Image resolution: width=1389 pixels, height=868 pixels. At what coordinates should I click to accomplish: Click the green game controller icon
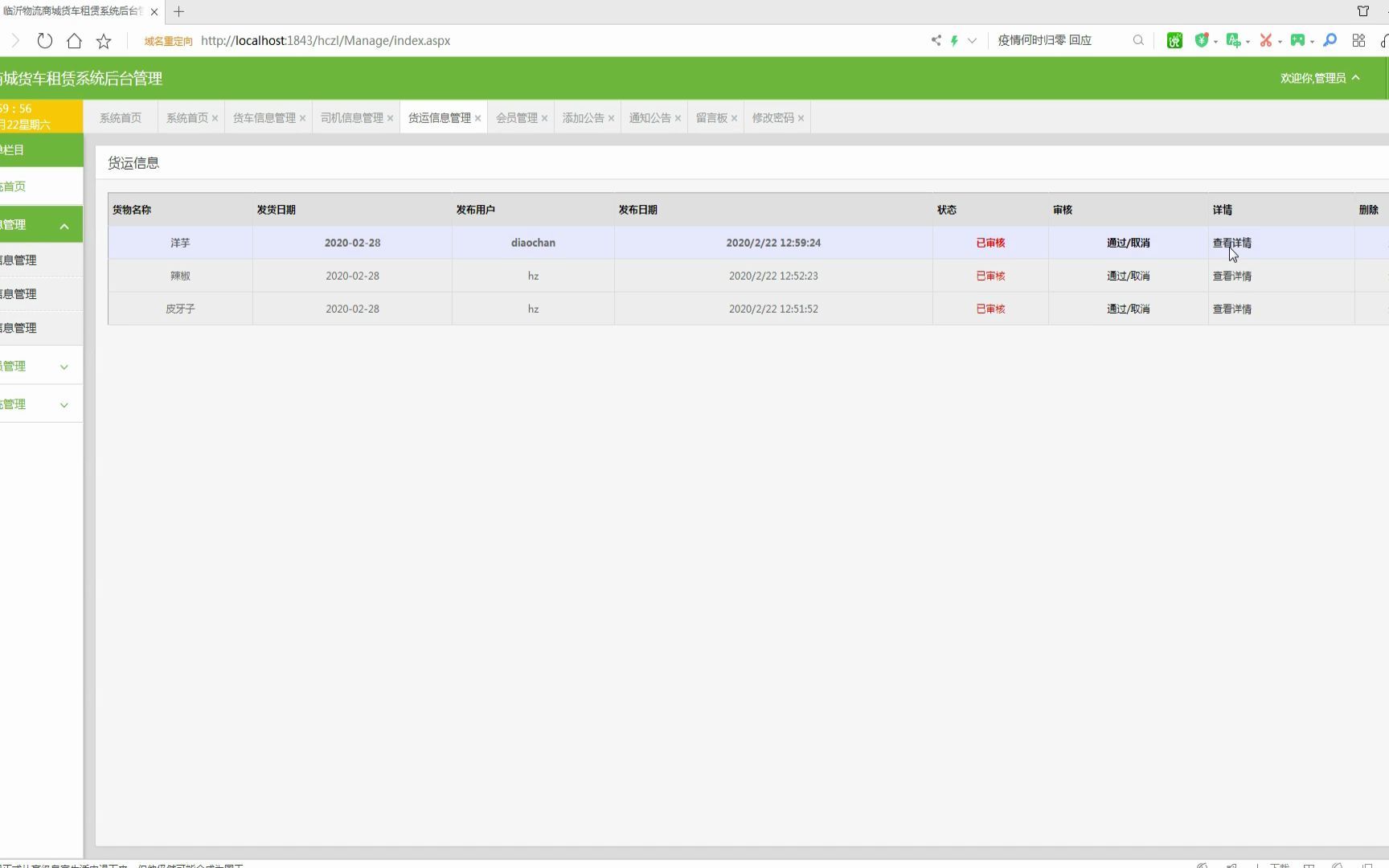point(1297,40)
